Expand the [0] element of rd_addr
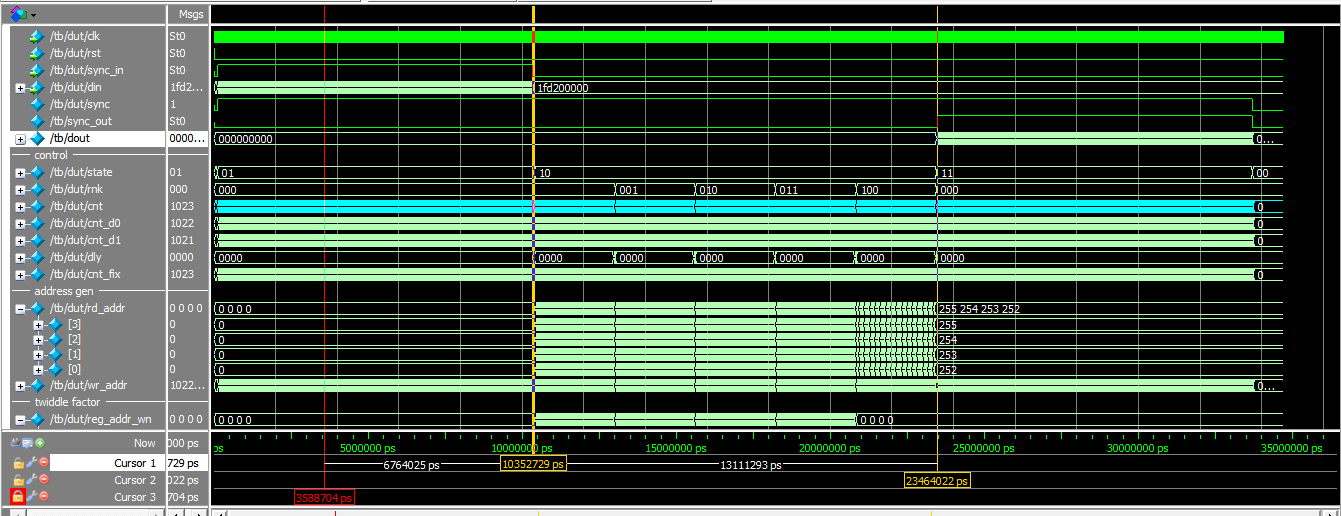The width and height of the screenshot is (1341, 516). tap(38, 370)
